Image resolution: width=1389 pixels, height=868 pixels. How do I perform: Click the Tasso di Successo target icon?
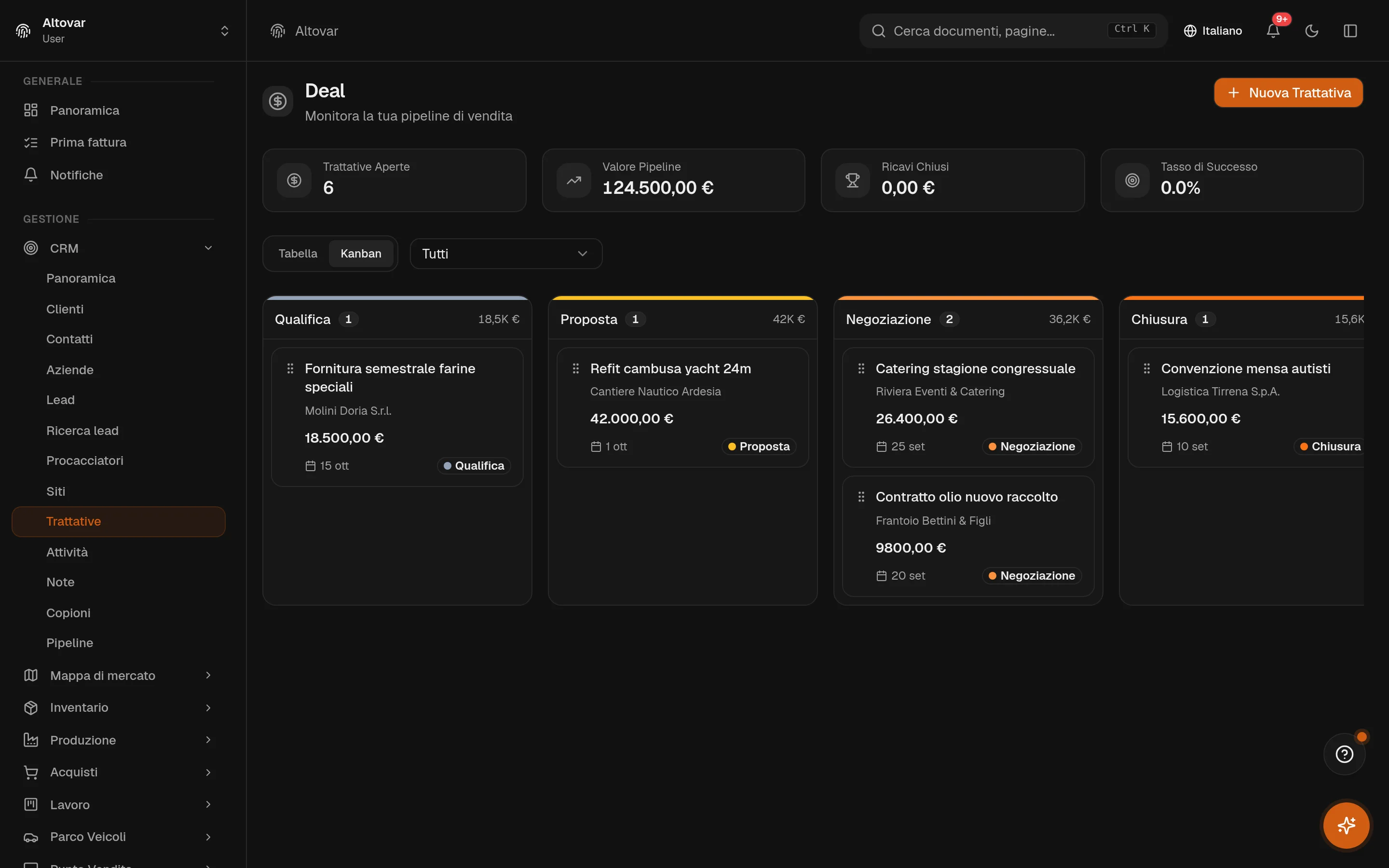(x=1132, y=180)
